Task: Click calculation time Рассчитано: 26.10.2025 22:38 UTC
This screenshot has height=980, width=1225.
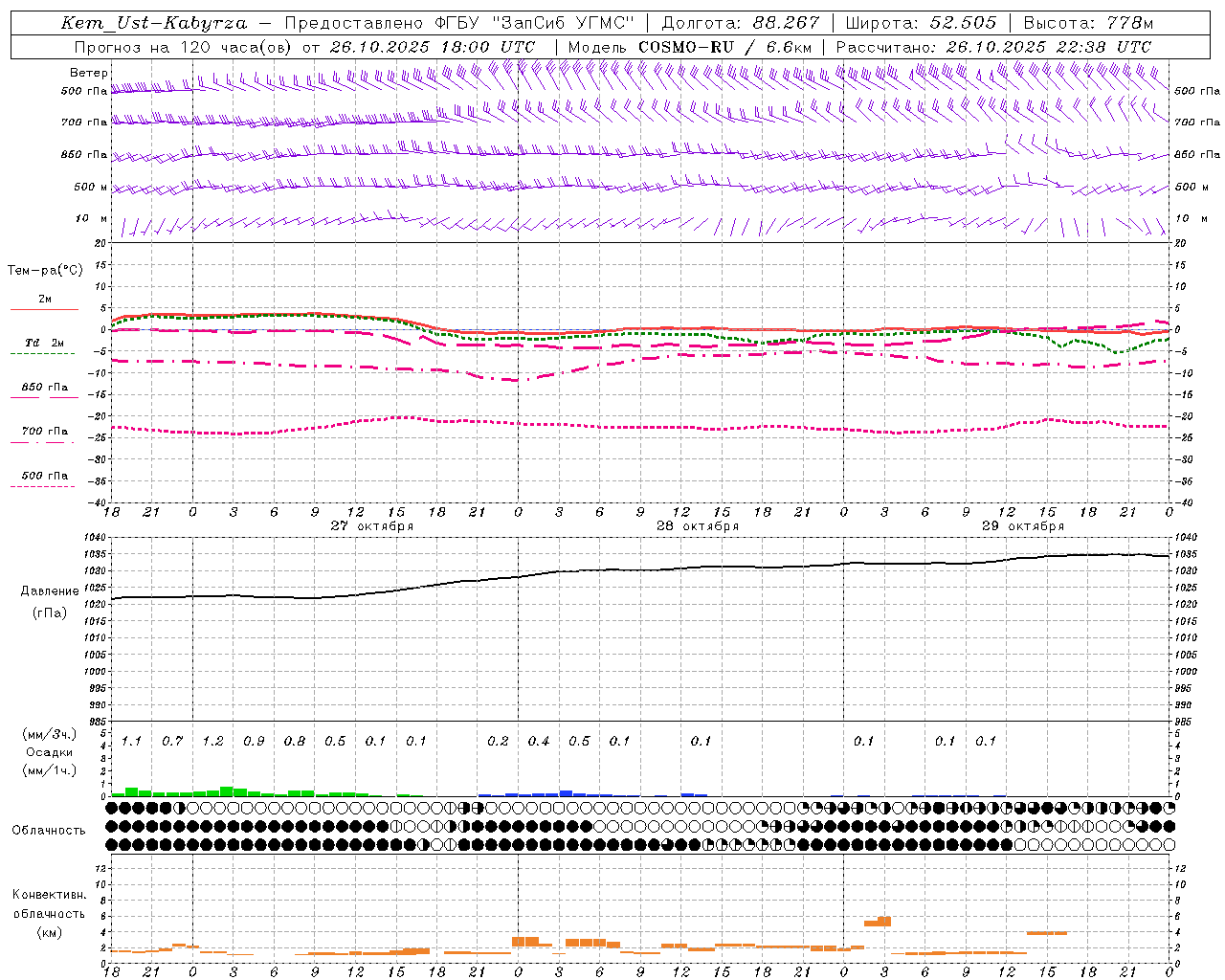Action: click(993, 47)
